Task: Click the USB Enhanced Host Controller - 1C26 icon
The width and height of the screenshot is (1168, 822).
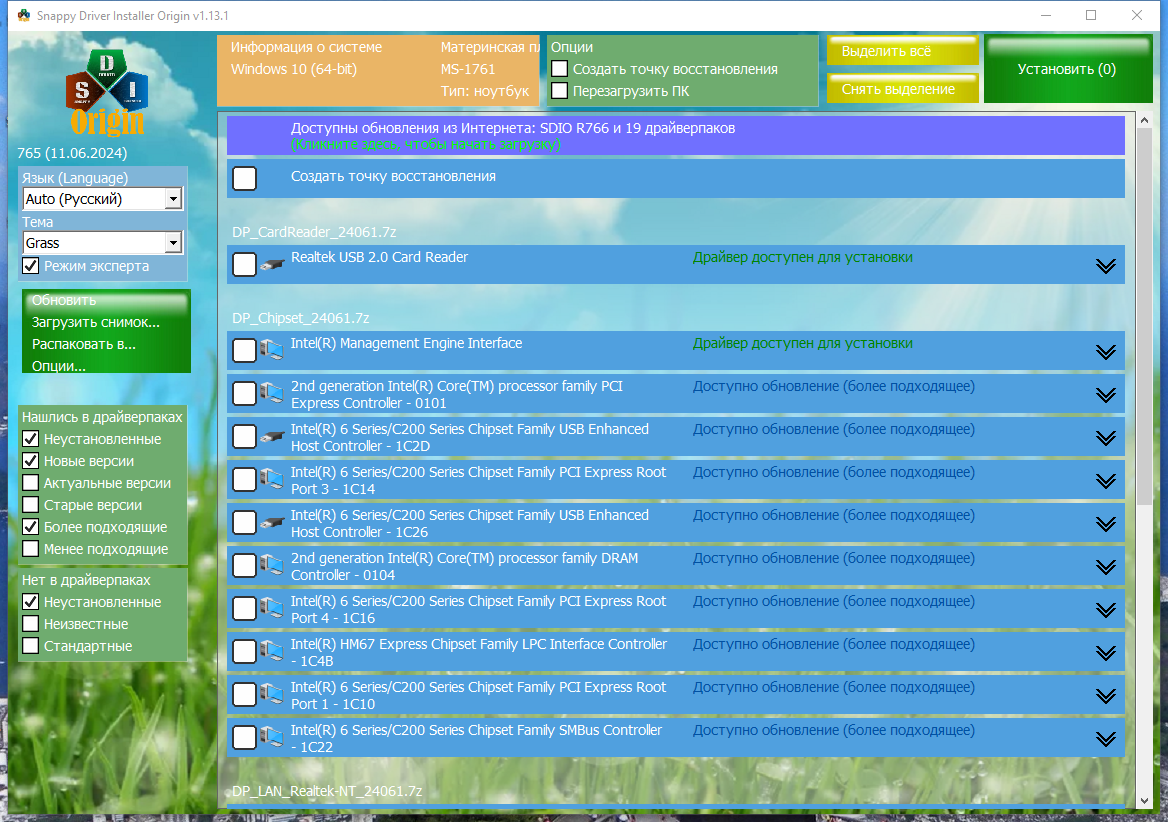Action: (x=272, y=523)
